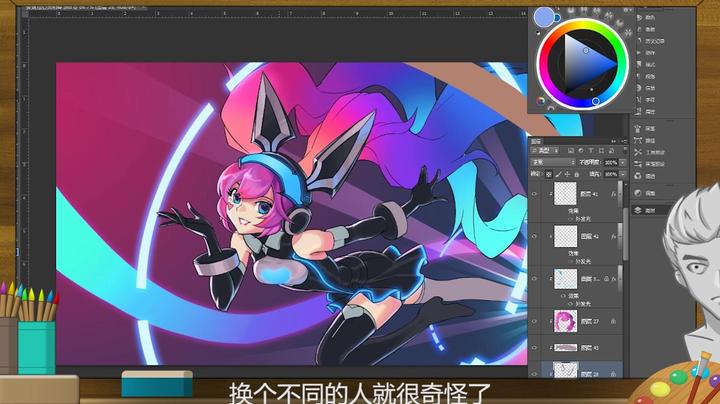720x404 pixels.
Task: Open the 工具预设 tool presets panel icon
Action: [x=638, y=152]
